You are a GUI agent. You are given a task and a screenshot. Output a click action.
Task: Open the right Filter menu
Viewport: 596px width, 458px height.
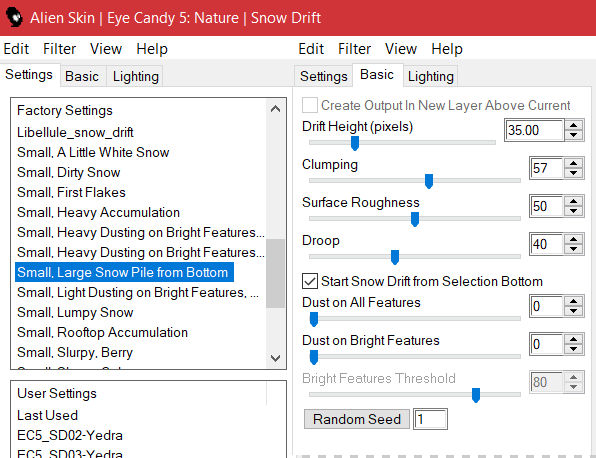[354, 49]
